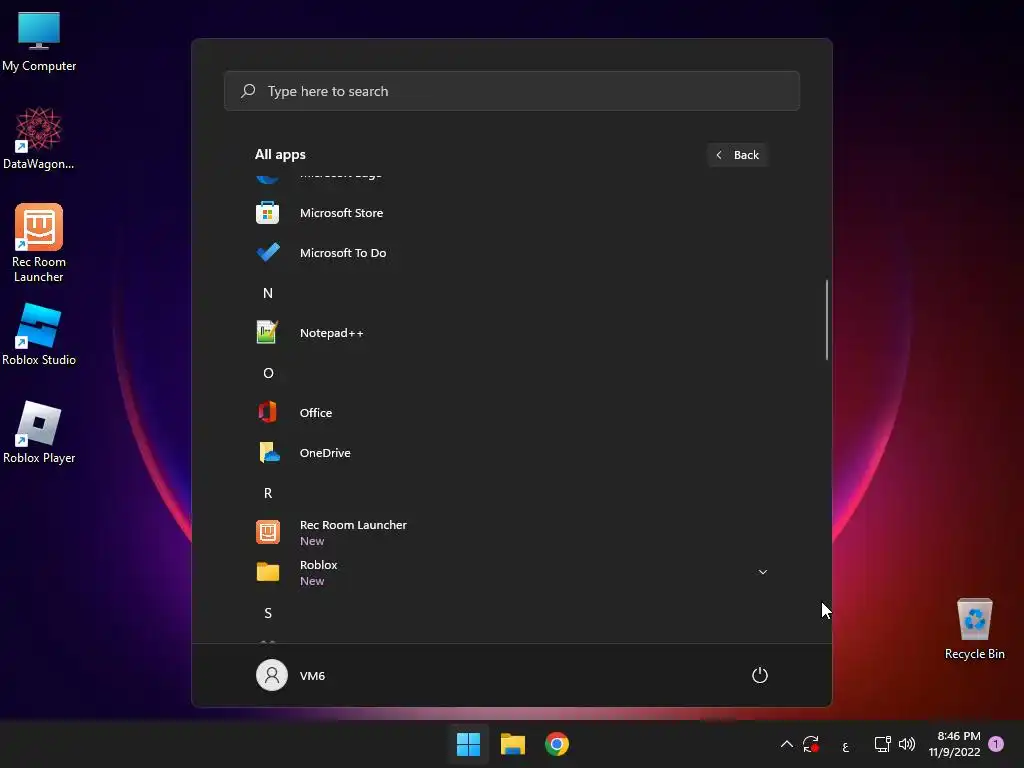Click the VM6 username label
This screenshot has height=768, width=1024.
(312, 676)
